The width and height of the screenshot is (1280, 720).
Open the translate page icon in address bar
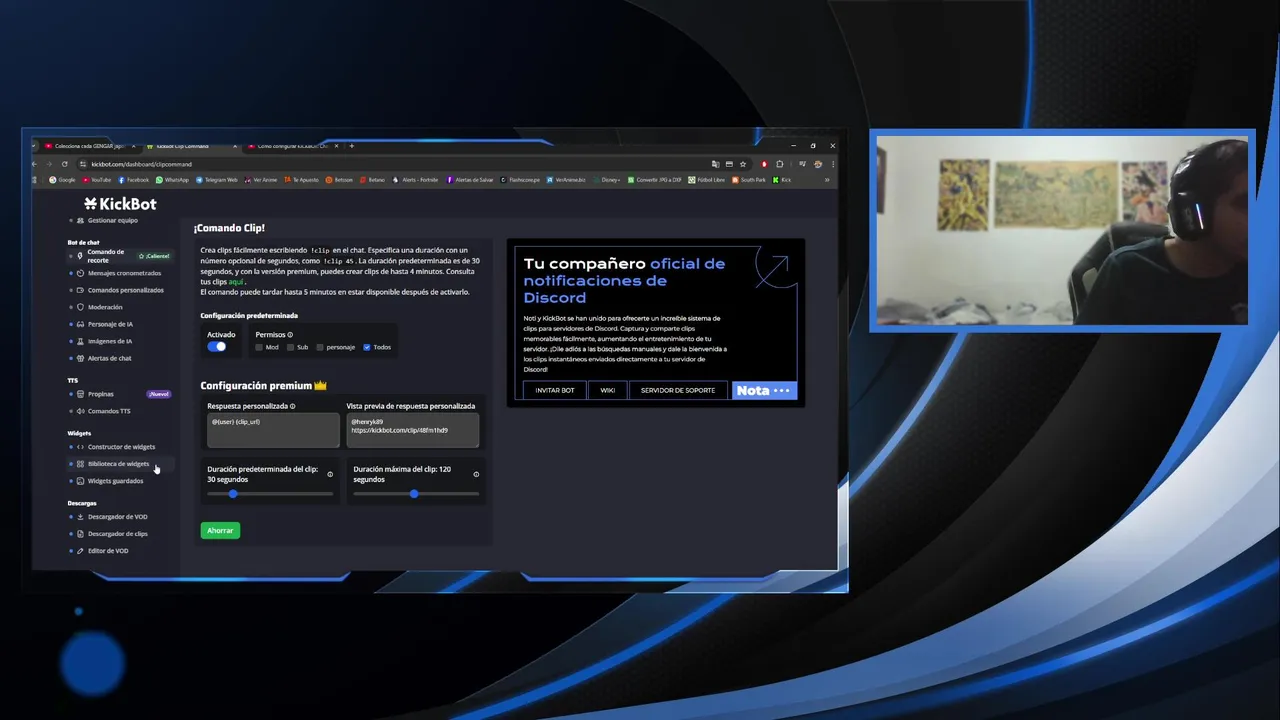tap(715, 164)
